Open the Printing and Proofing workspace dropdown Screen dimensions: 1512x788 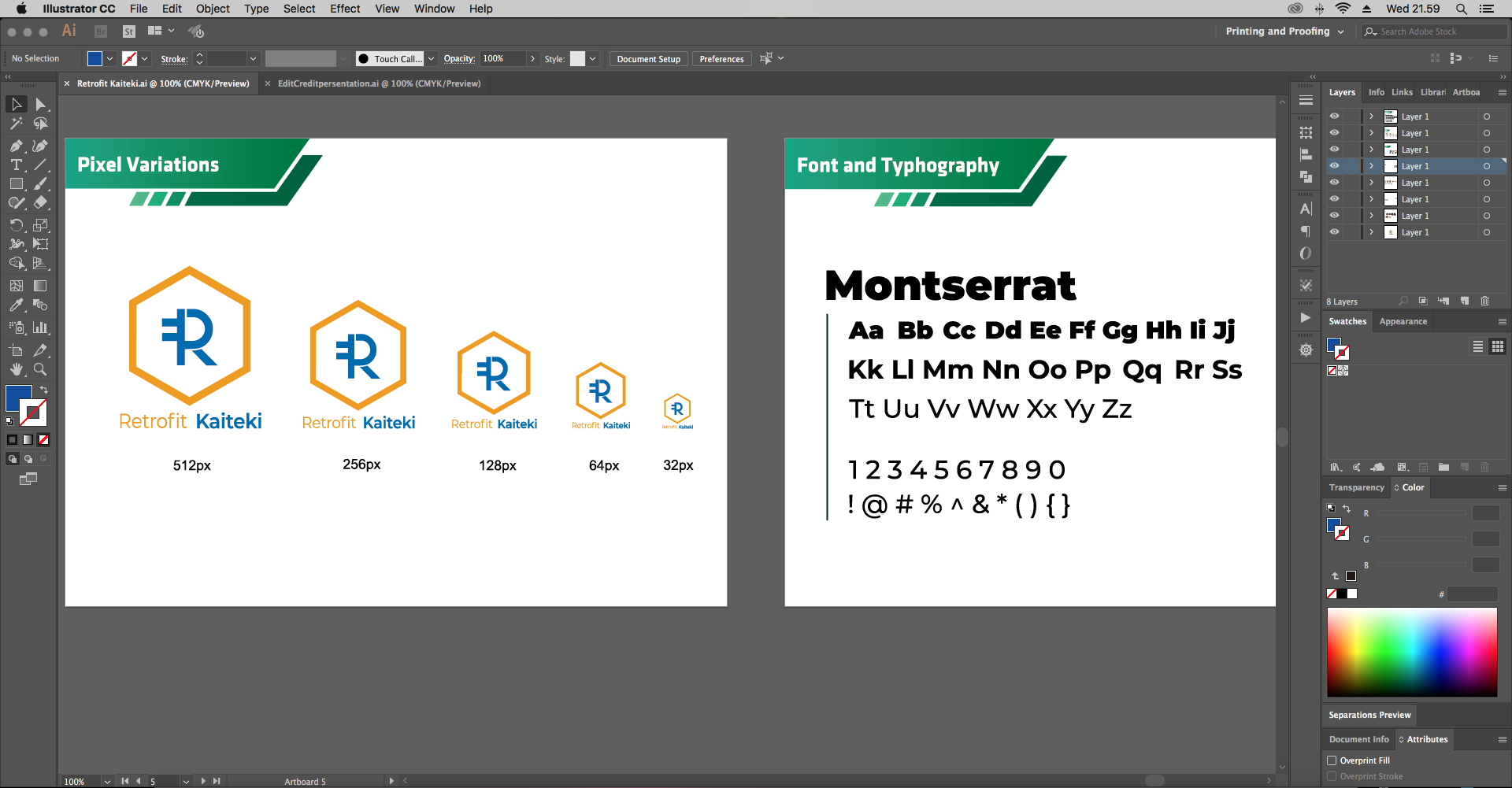coord(1284,31)
